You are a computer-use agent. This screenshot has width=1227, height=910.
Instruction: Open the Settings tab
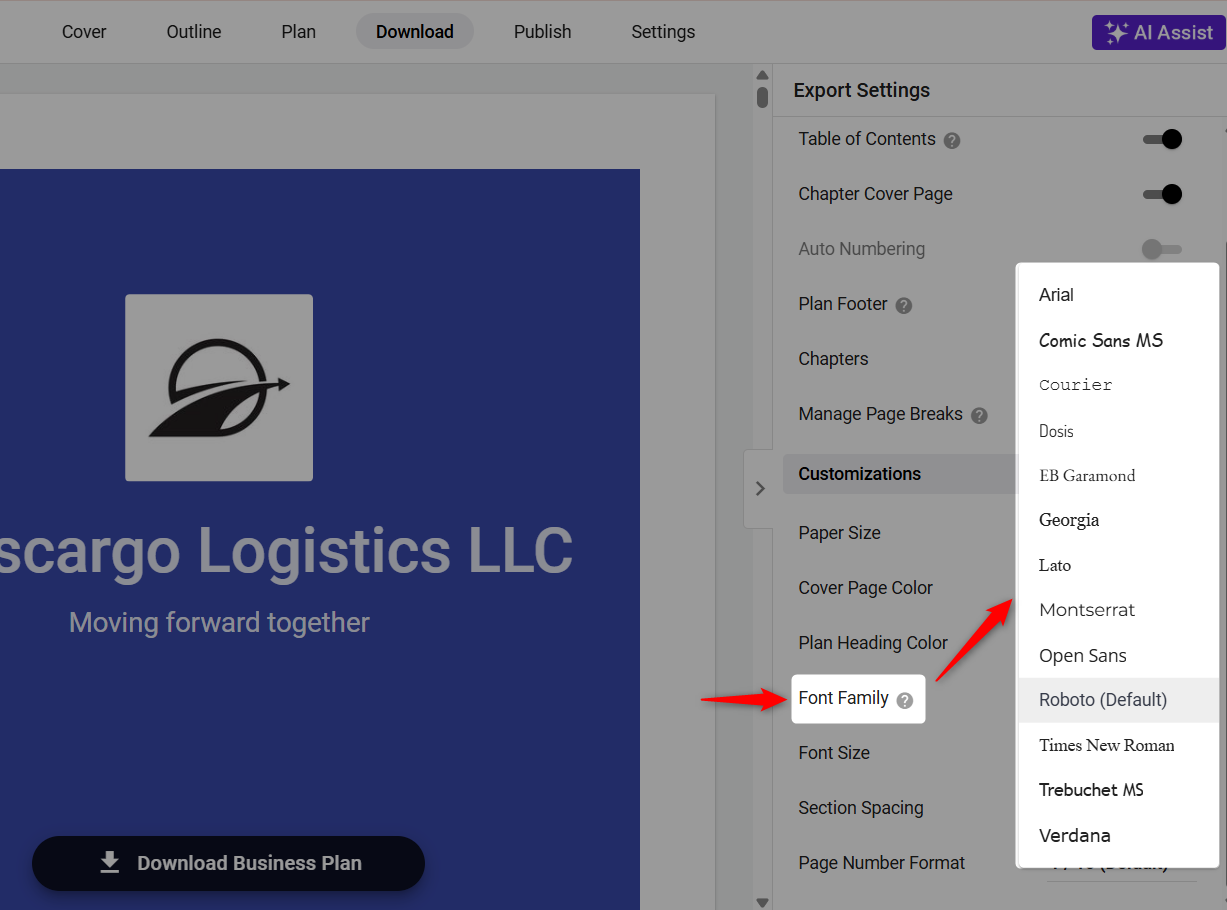coord(663,32)
